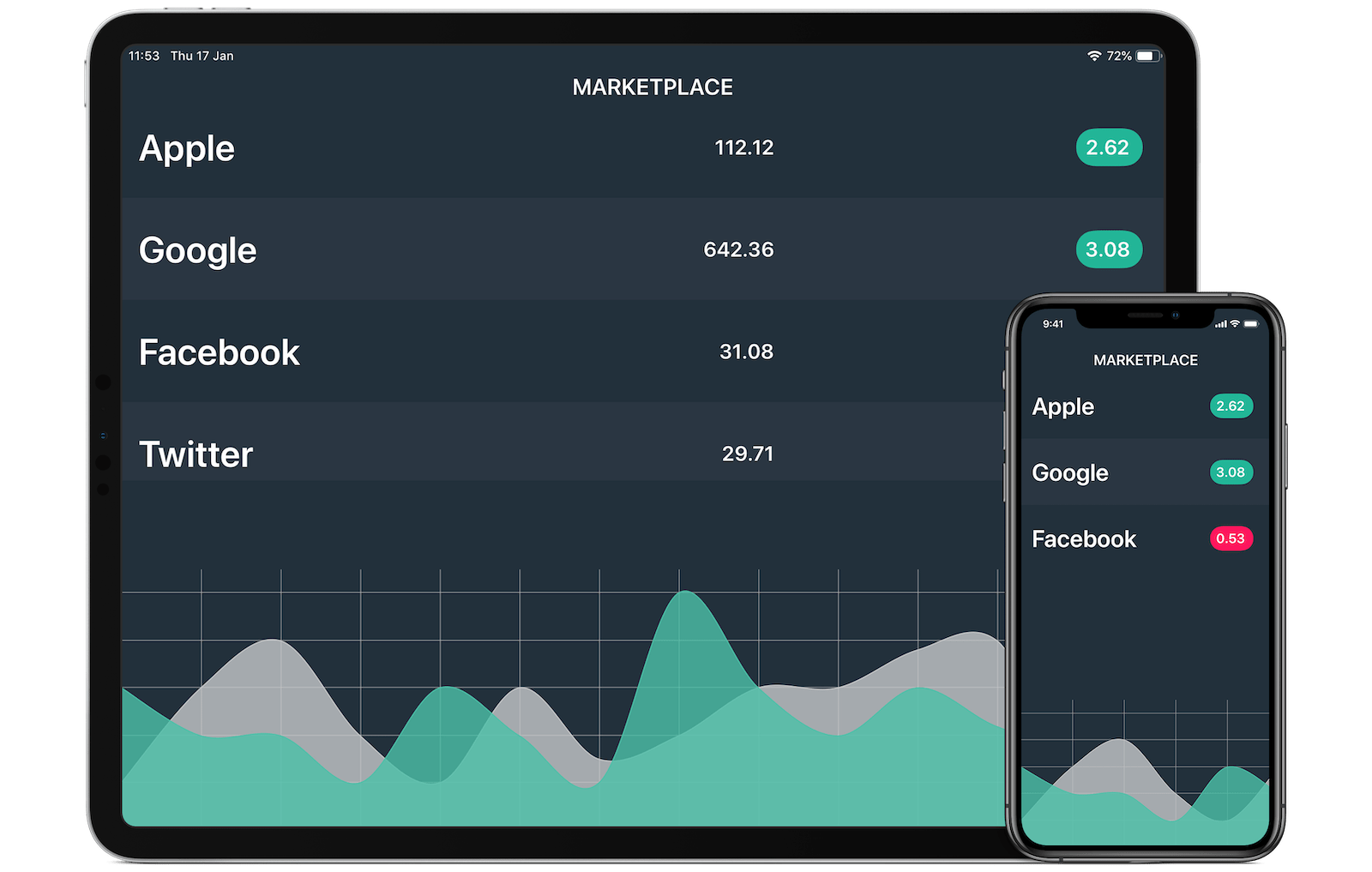Select the Apple row on iPhone

pos(1145,406)
